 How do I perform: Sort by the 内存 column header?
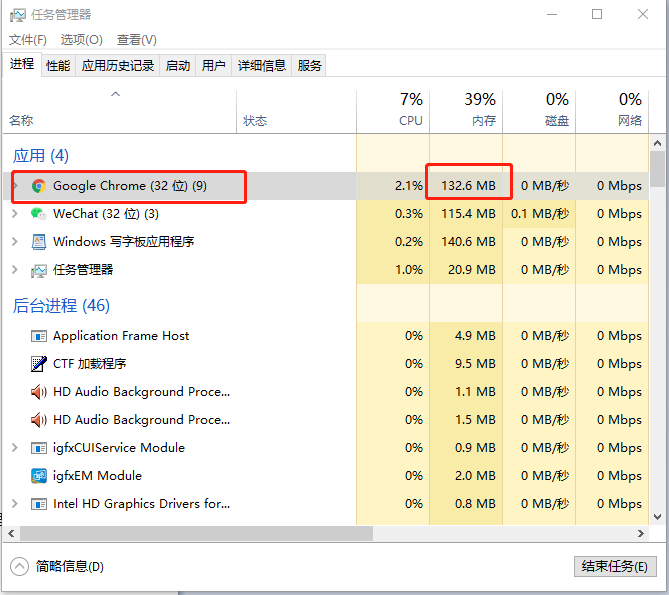pos(466,112)
